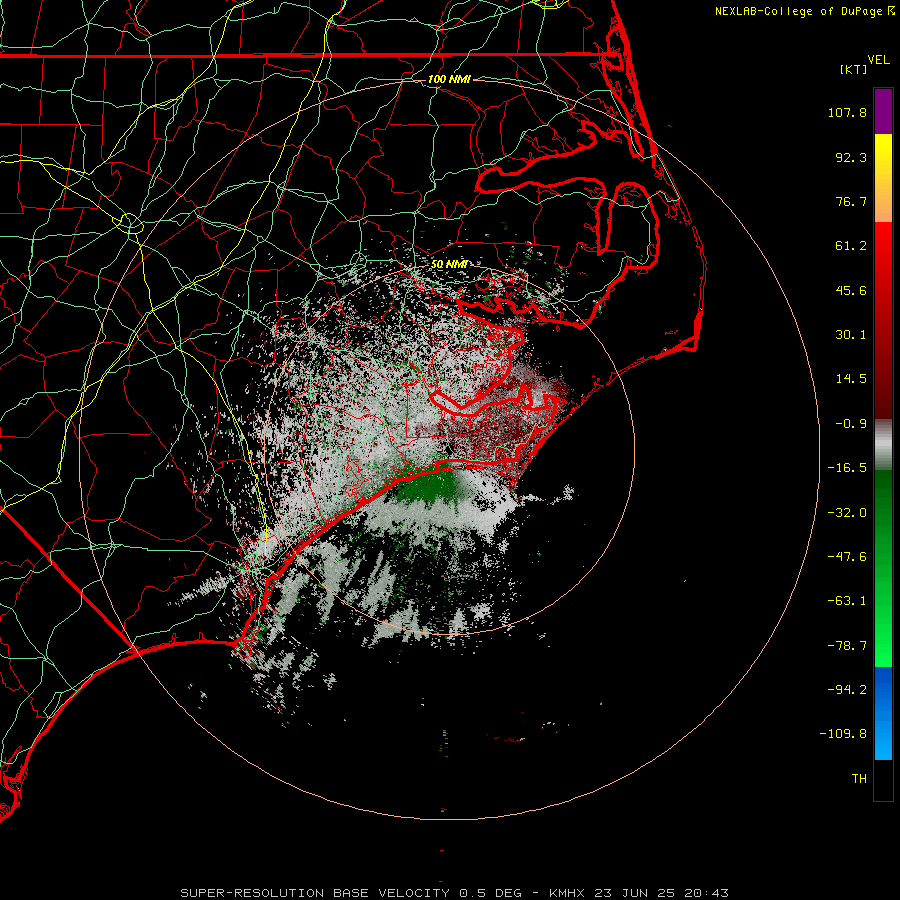Image resolution: width=900 pixels, height=900 pixels.
Task: Click the 107.8 legend value
Action: [x=847, y=112]
